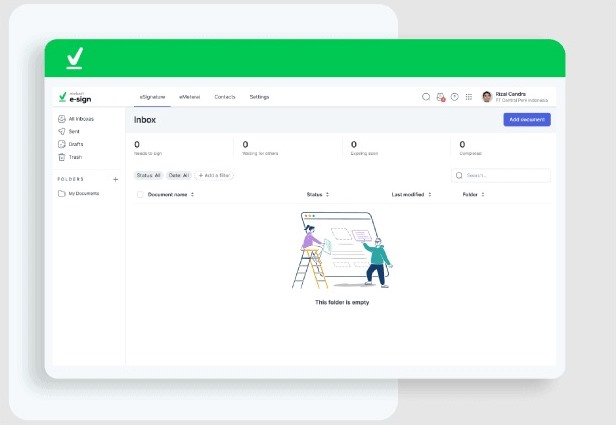Switch to the eMeterai tab
616x425 pixels.
point(190,97)
